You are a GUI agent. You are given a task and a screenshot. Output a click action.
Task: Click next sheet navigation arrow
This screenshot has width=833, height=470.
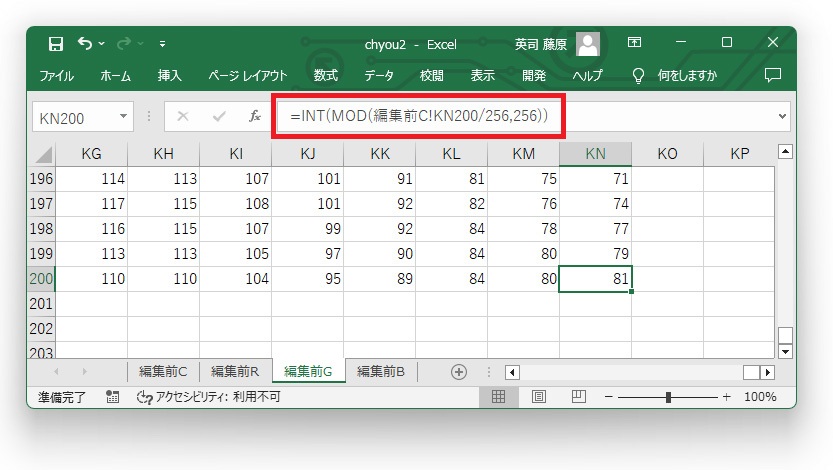coord(84,372)
